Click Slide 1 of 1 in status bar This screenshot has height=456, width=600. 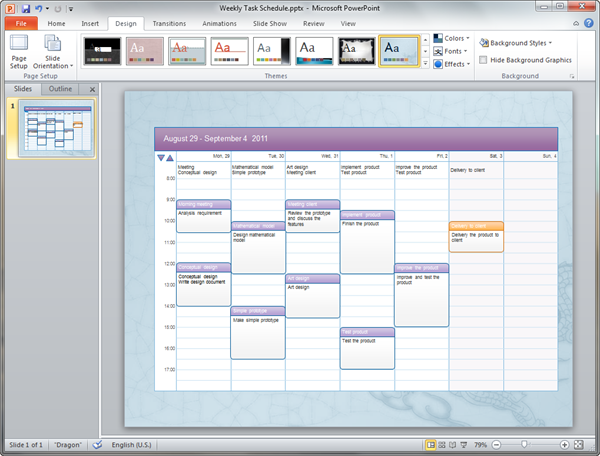click(x=26, y=445)
